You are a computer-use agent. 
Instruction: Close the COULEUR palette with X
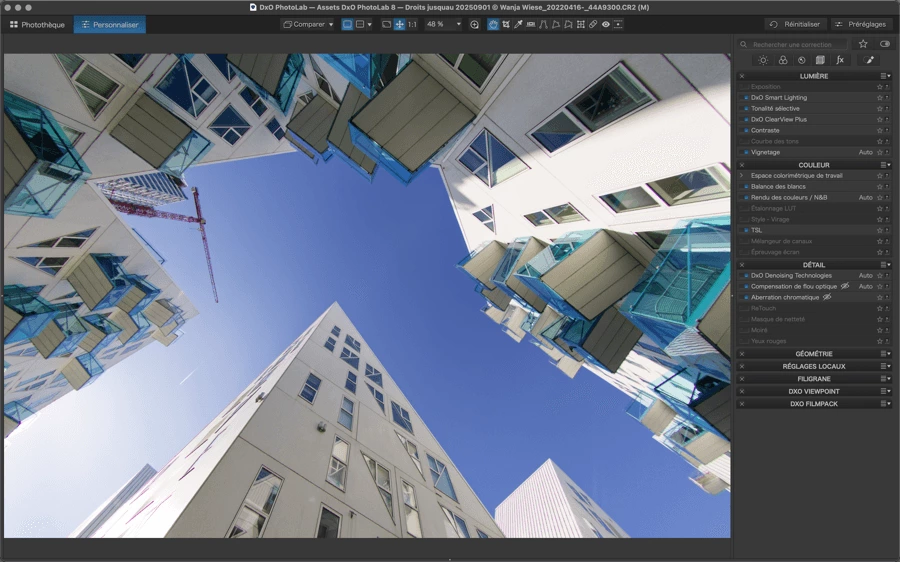742,165
